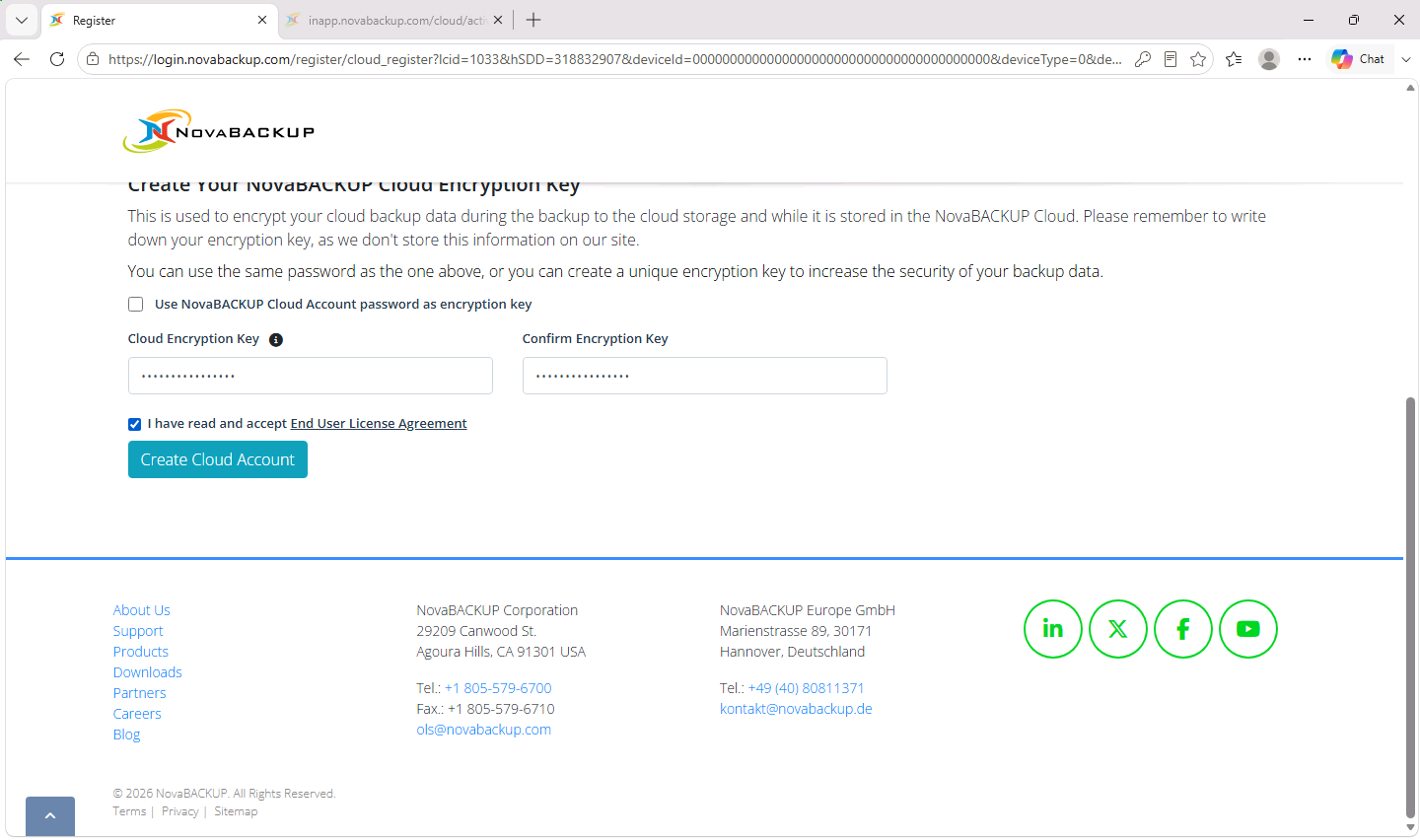The width and height of the screenshot is (1420, 840).
Task: Add this page to favorites with star icon
Action: pyautogui.click(x=1197, y=59)
